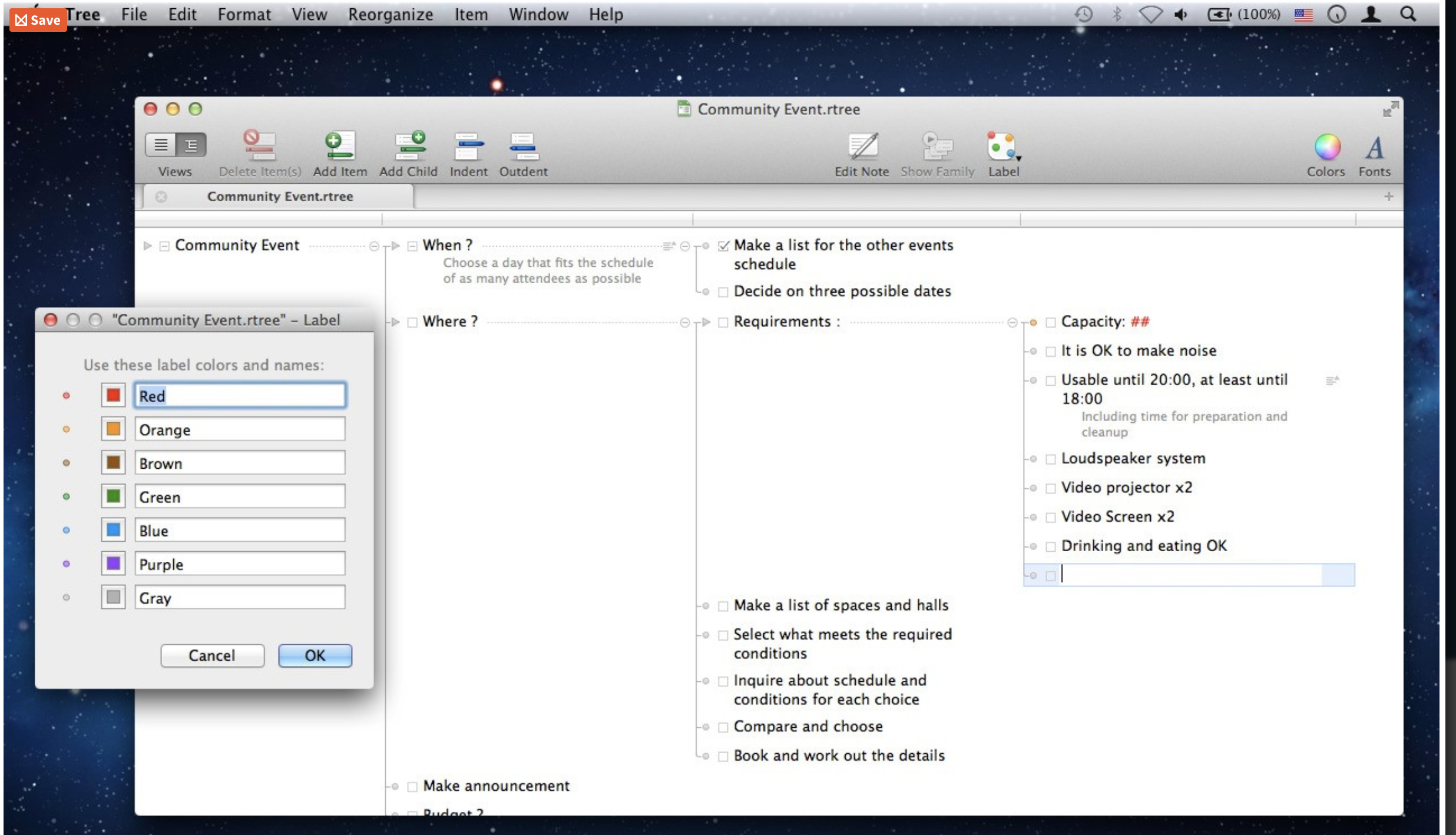1456x835 pixels.
Task: Click the Cancel button in Label dialog
Action: pos(212,655)
